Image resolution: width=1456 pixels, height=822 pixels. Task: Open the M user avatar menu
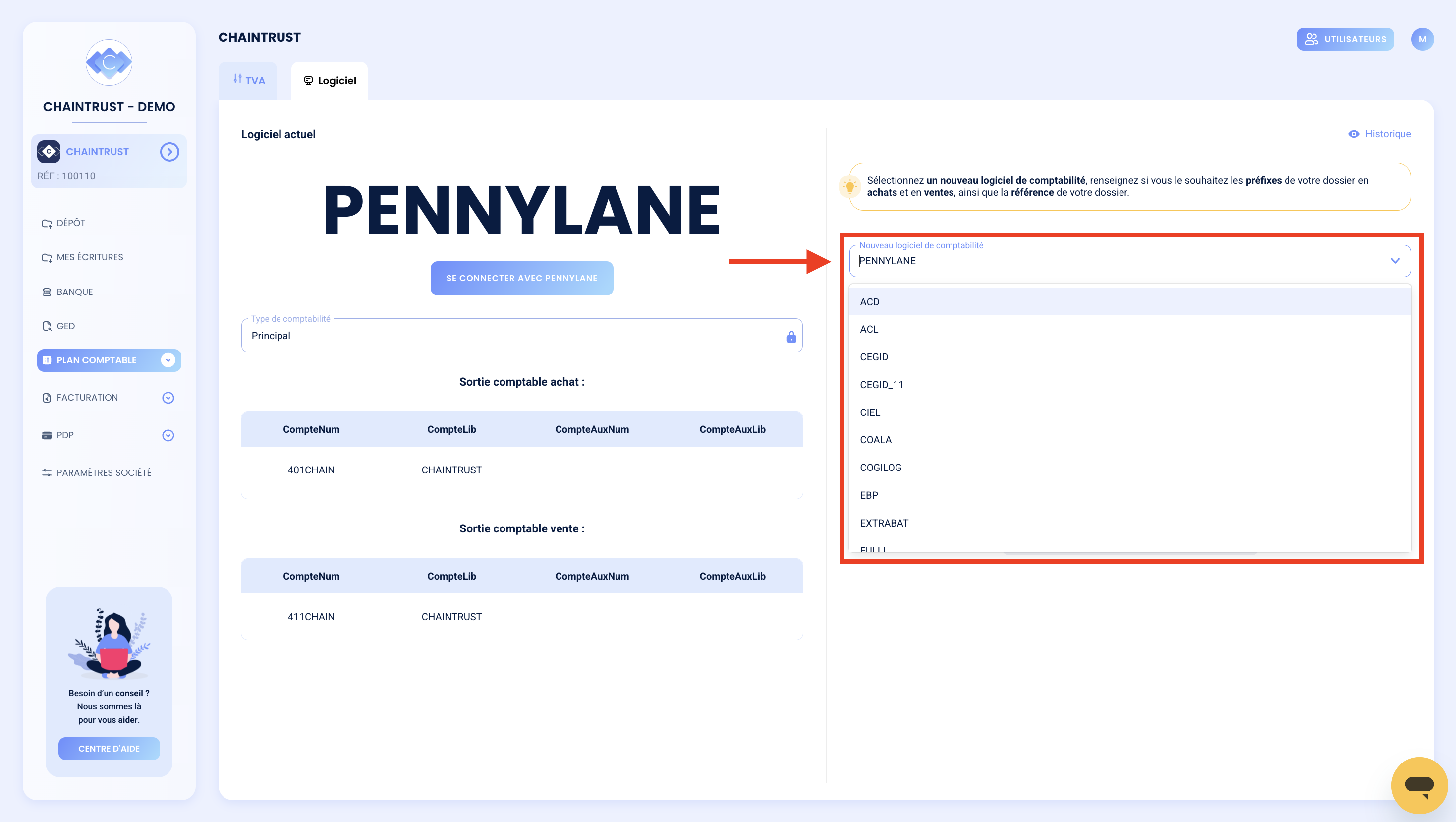click(1422, 39)
